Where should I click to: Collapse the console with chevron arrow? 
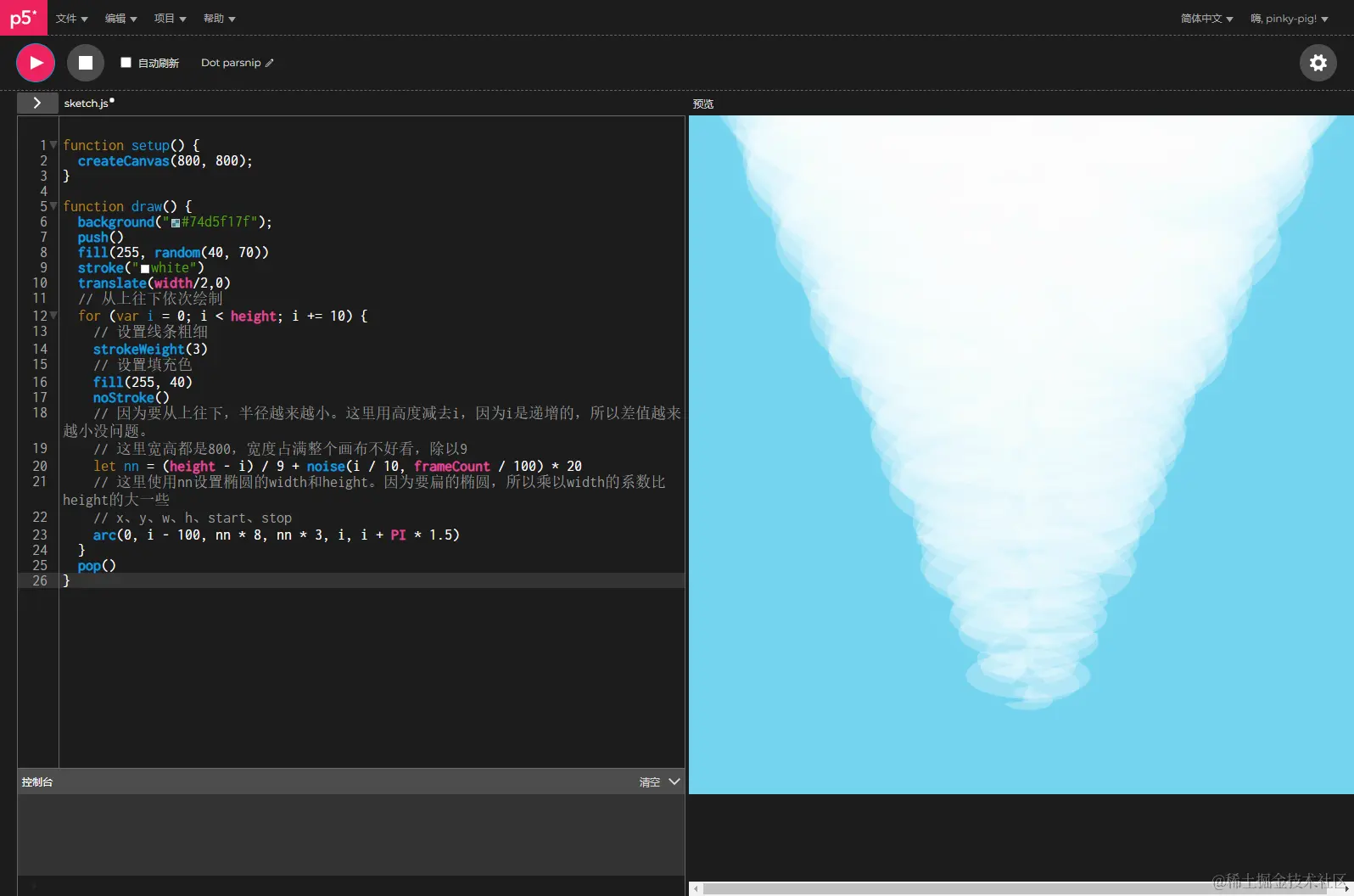click(674, 781)
